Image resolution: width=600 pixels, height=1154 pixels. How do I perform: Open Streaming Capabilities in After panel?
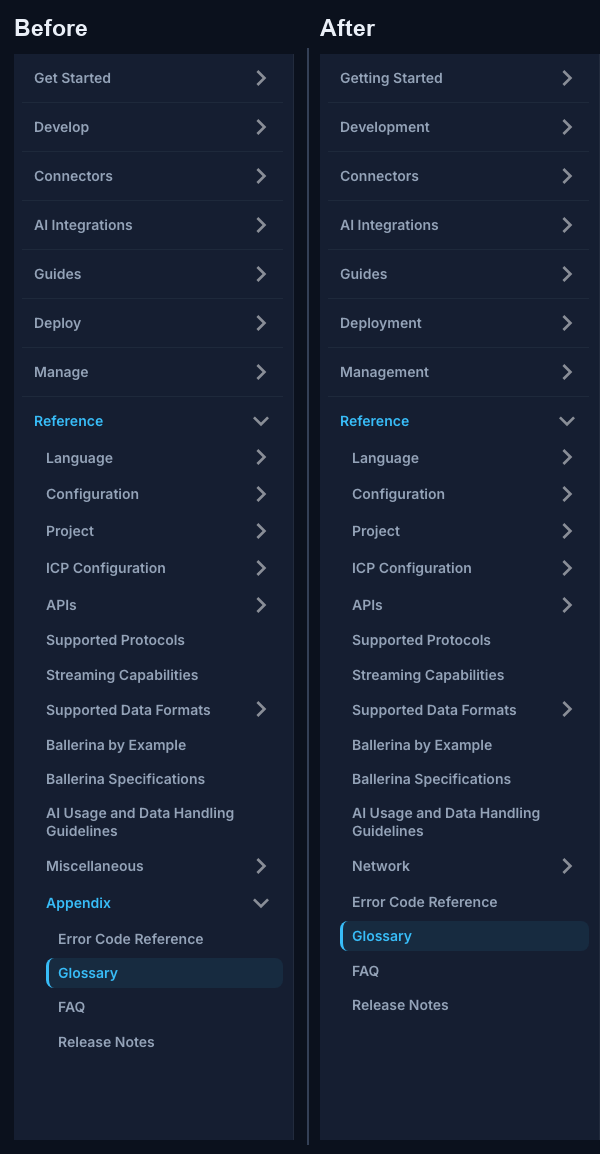coord(428,675)
